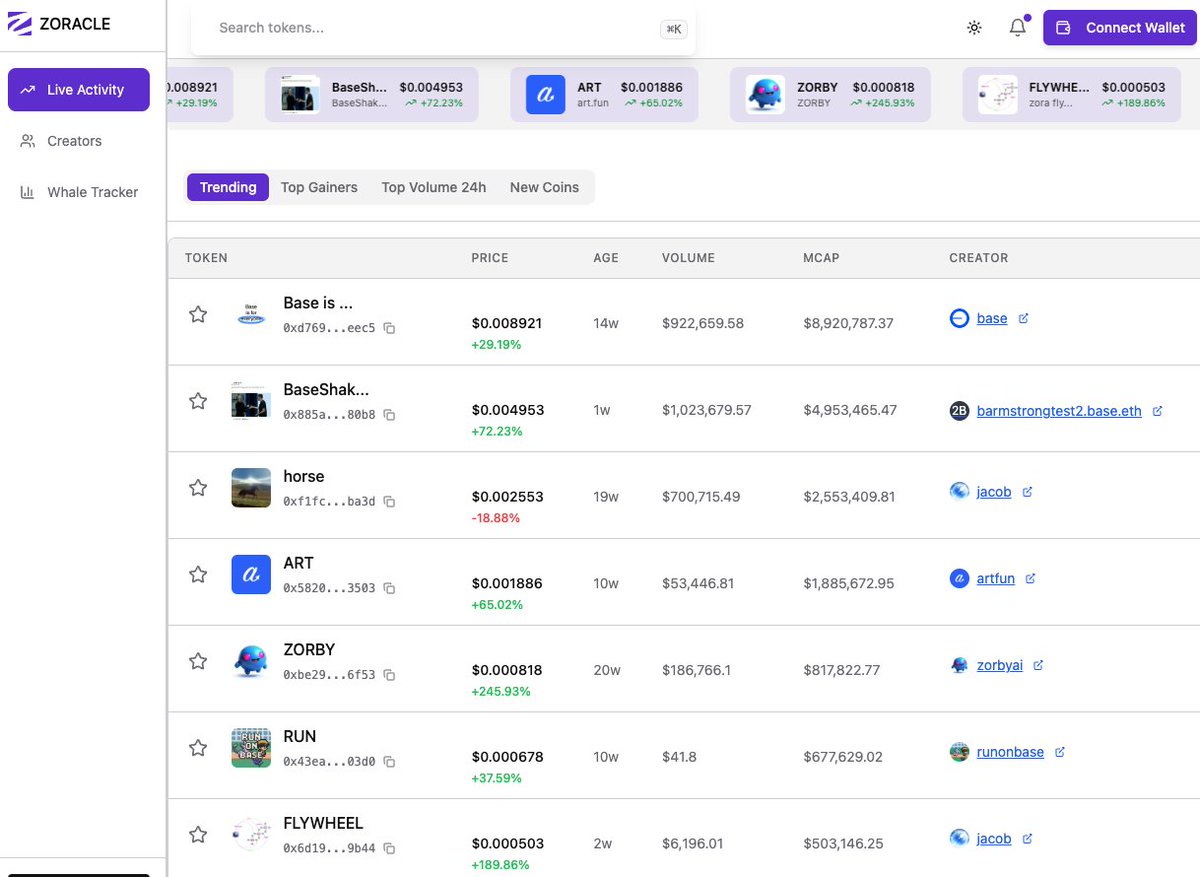Favorite the ZORBY token
This screenshot has height=877, width=1200.
(198, 661)
